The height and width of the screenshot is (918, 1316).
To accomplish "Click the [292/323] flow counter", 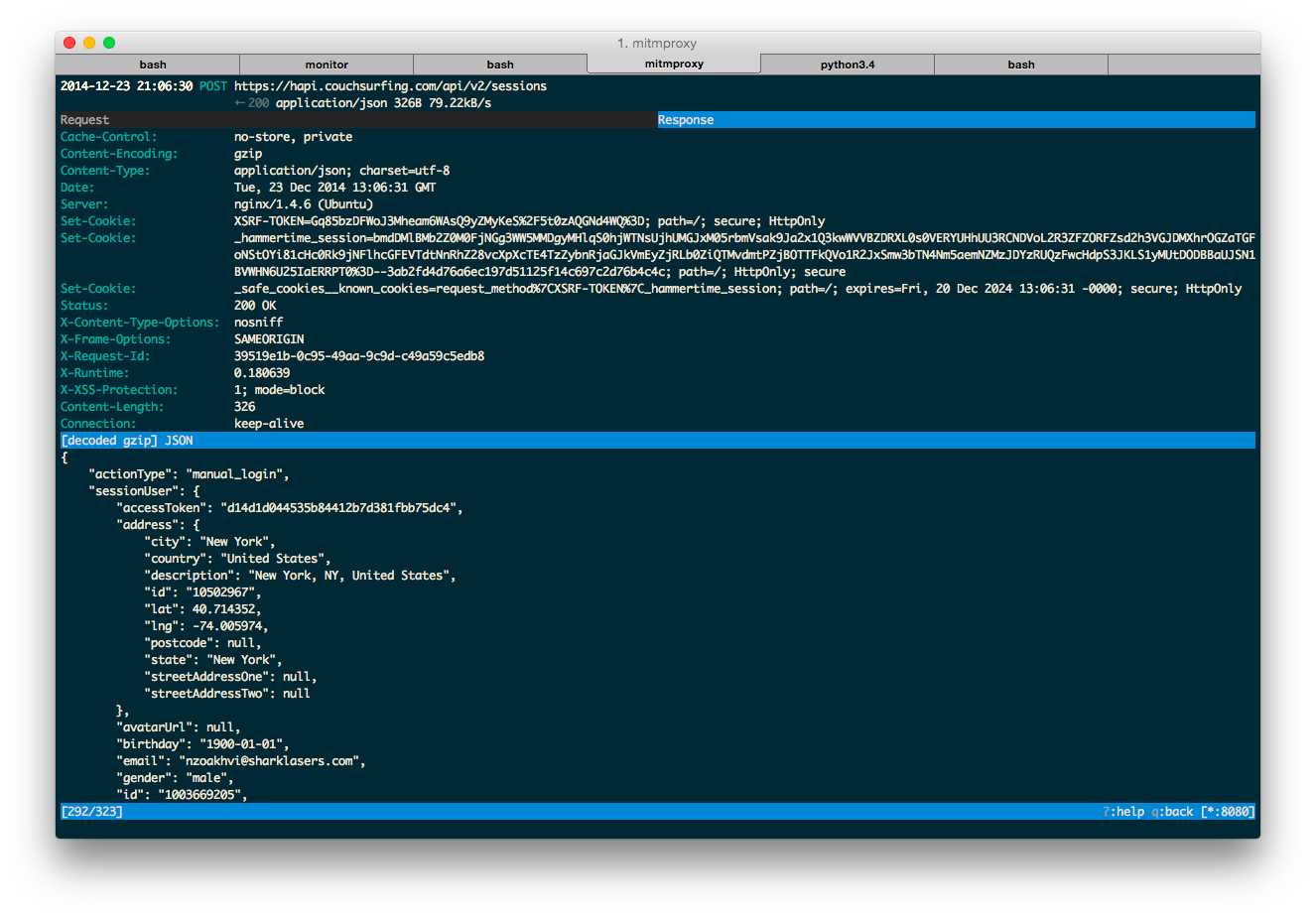I will click(91, 811).
